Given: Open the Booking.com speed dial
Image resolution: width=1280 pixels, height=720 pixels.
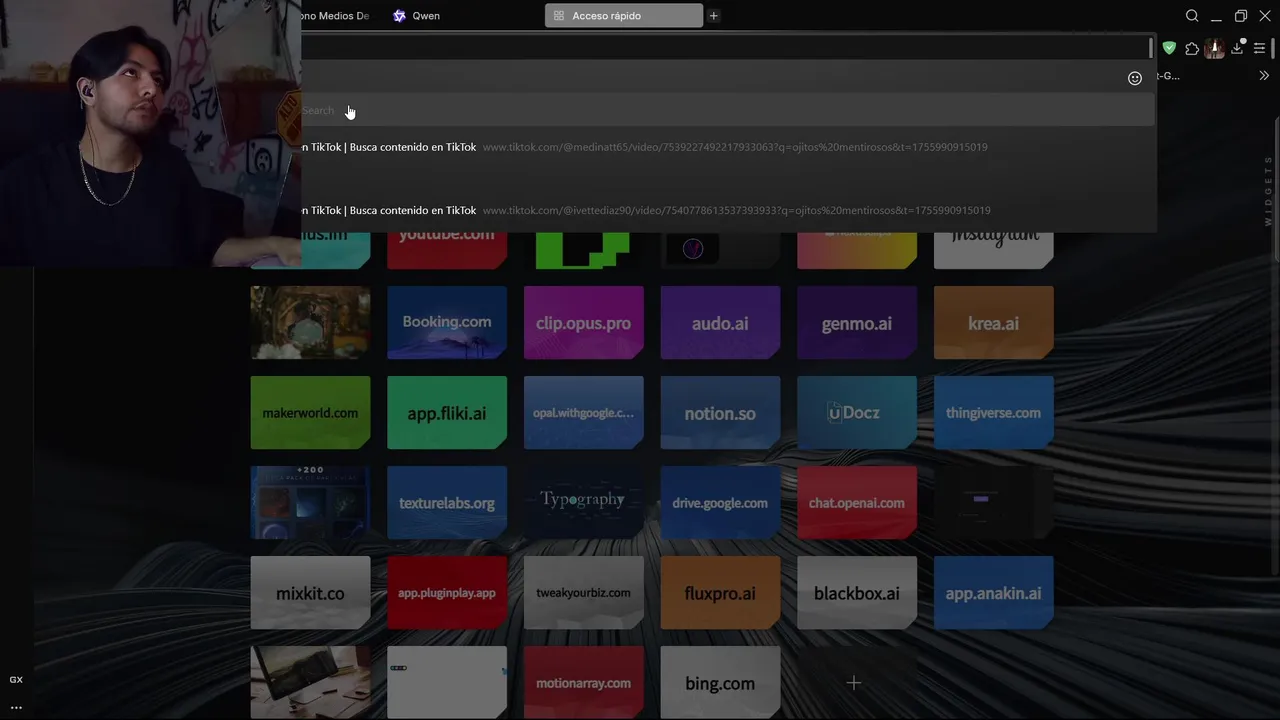Looking at the screenshot, I should (447, 322).
